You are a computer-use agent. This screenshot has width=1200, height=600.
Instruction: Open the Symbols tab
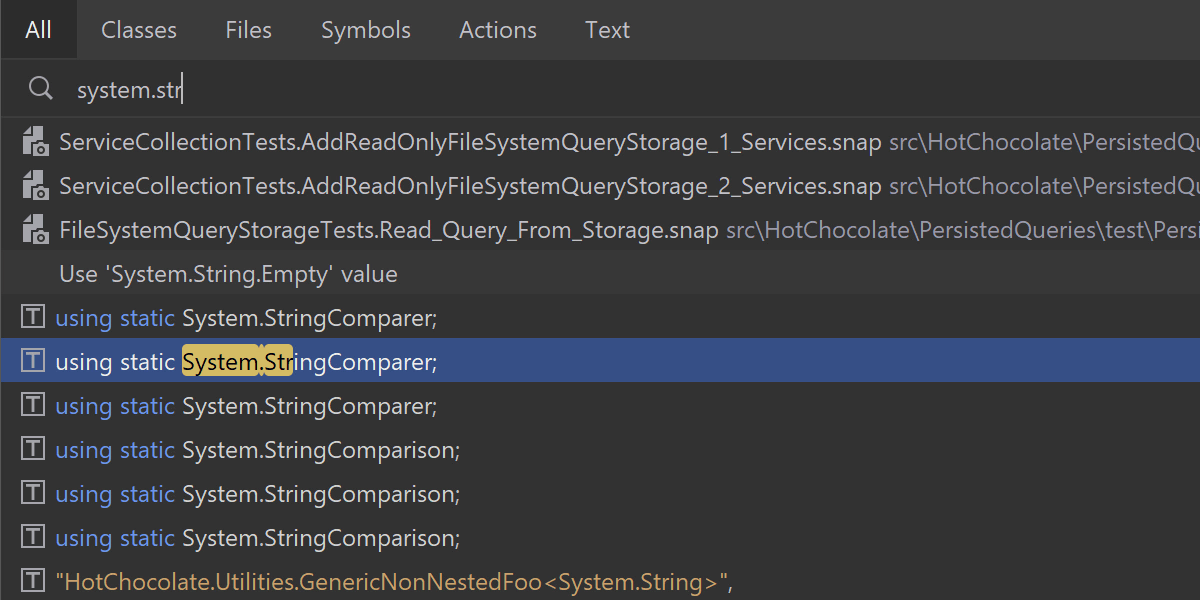[365, 30]
